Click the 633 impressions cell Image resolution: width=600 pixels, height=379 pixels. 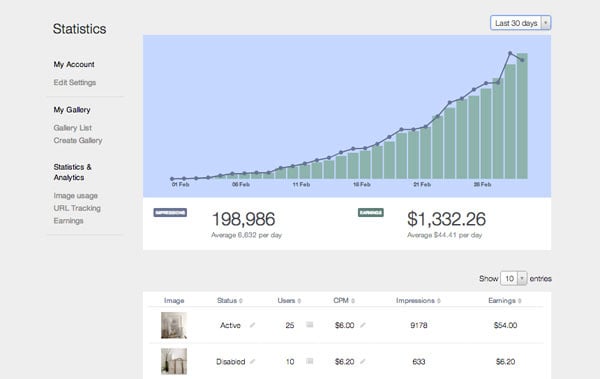tap(419, 361)
